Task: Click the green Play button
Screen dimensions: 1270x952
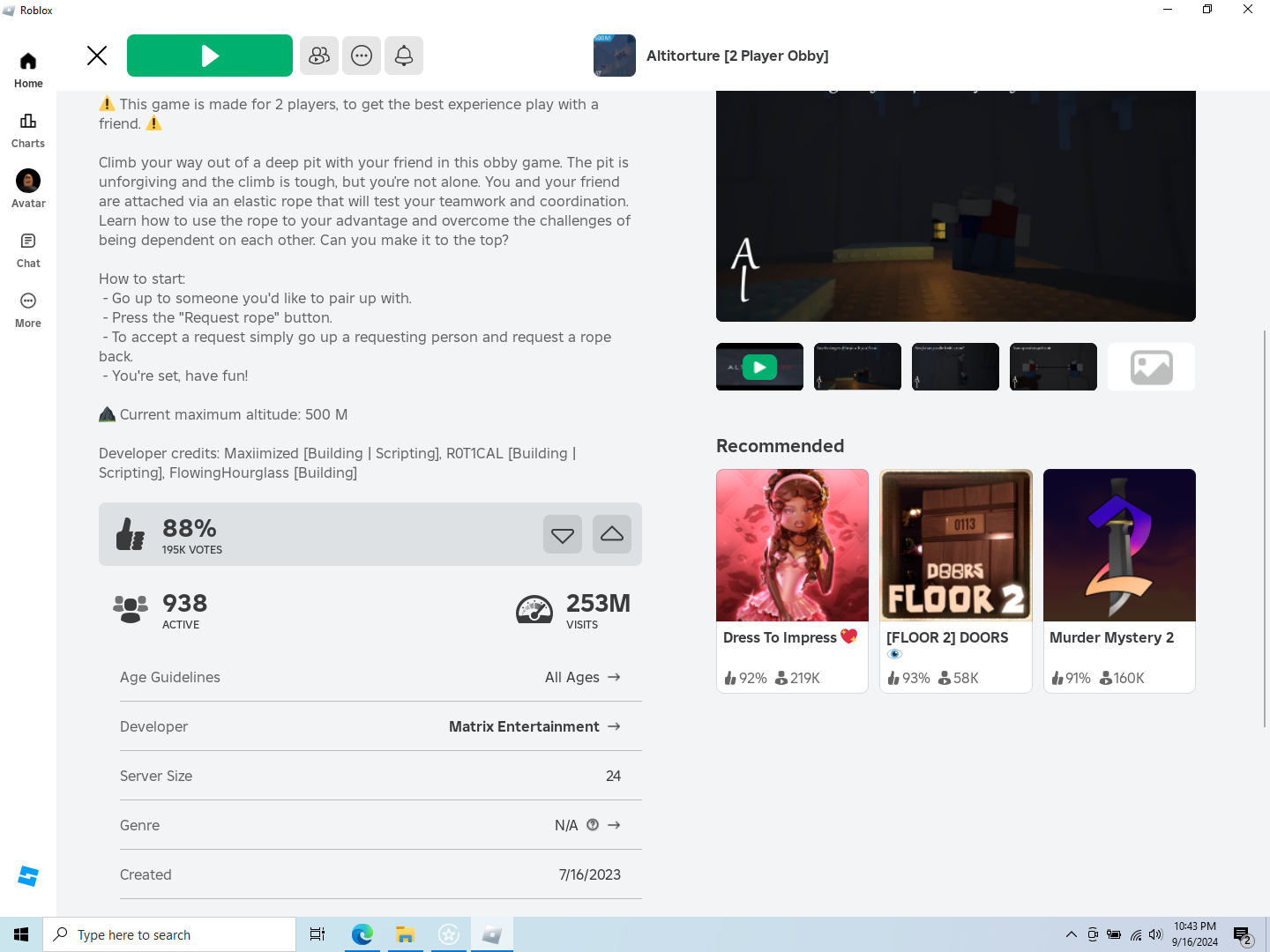Action: point(210,56)
